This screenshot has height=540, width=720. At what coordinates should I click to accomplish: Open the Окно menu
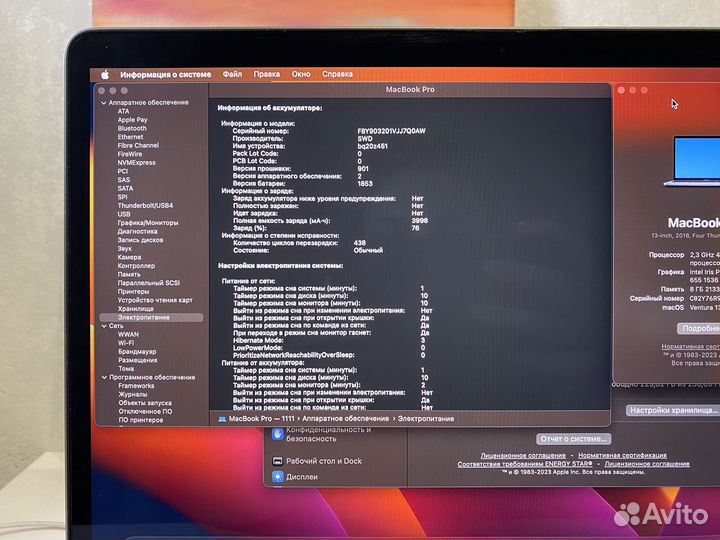click(x=301, y=74)
